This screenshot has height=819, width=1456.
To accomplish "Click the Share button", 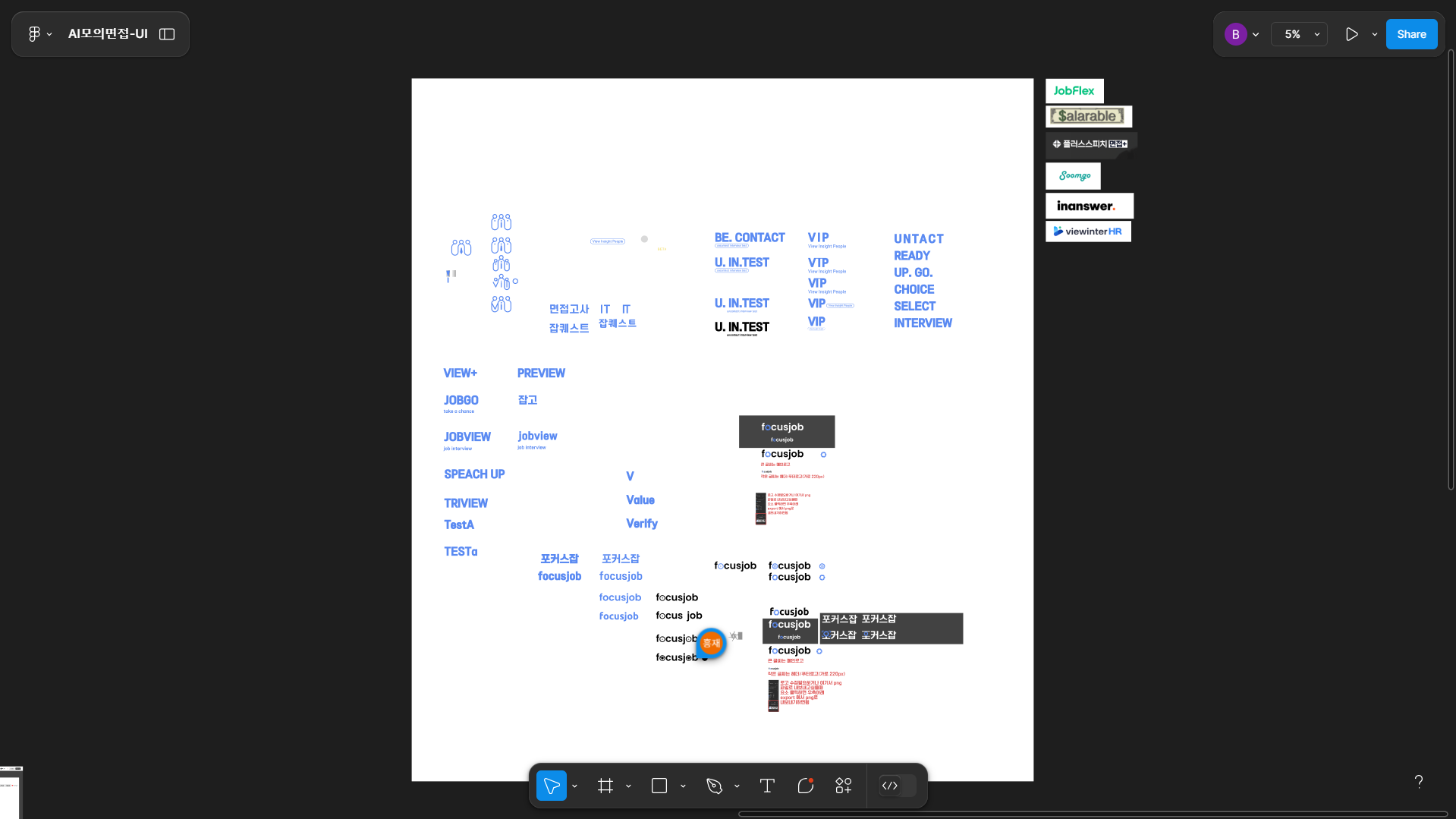I will (x=1411, y=34).
